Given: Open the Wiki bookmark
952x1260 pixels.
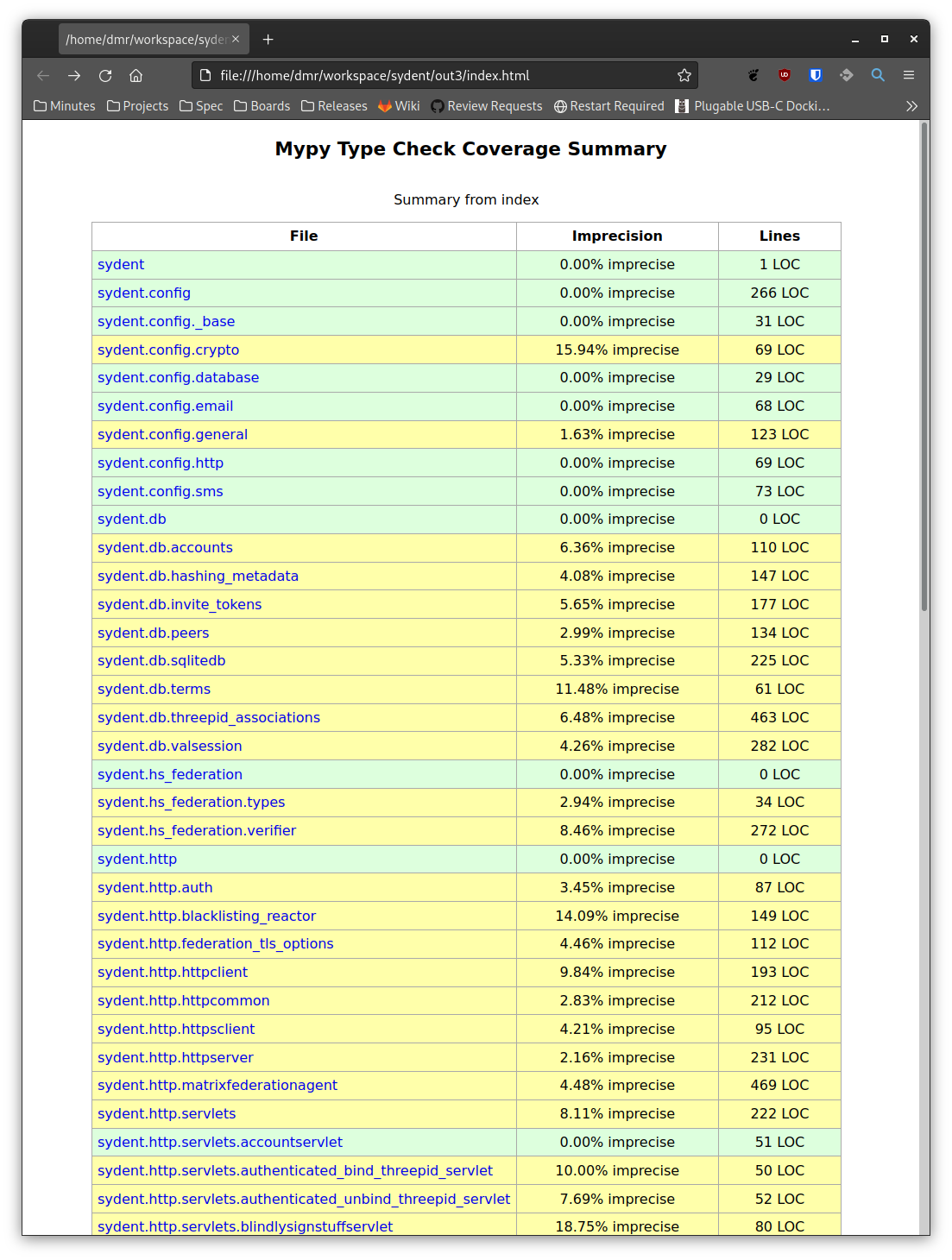Looking at the screenshot, I should pos(407,105).
